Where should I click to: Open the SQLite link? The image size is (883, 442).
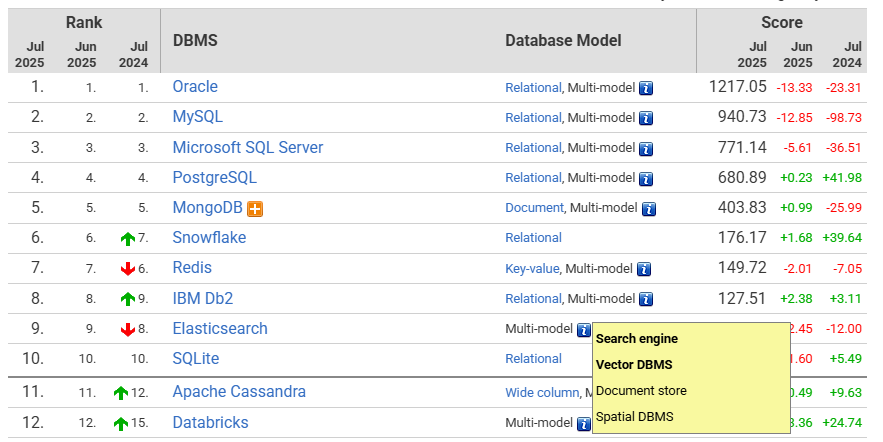pyautogui.click(x=195, y=359)
